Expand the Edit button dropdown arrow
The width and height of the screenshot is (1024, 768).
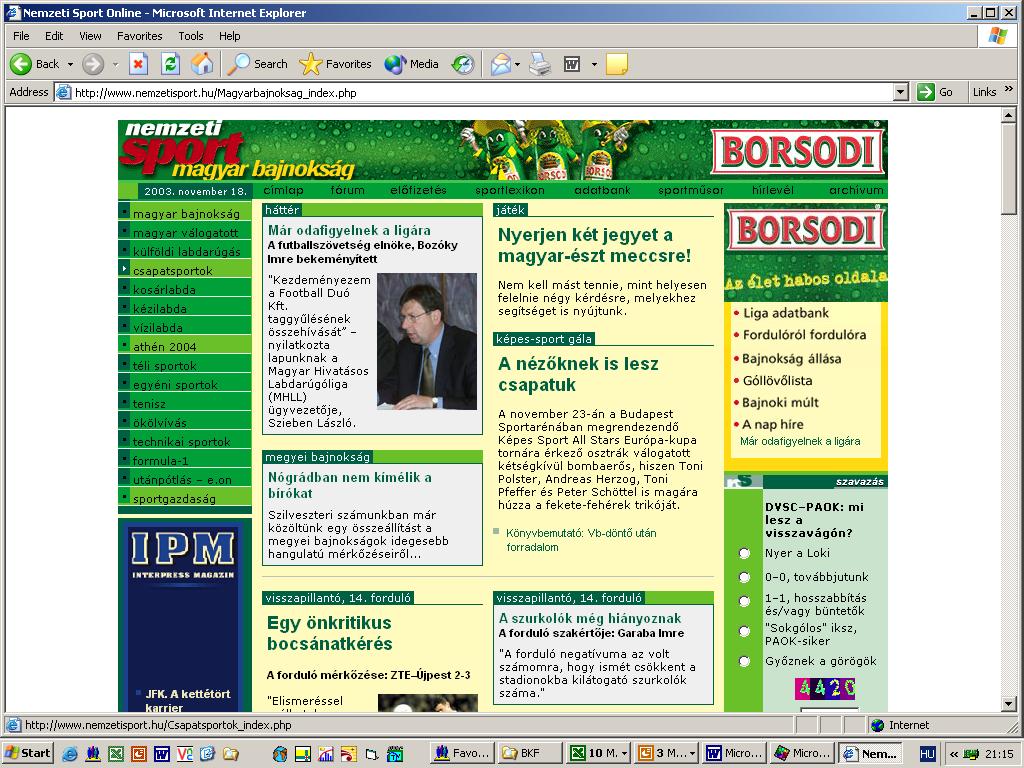point(594,64)
